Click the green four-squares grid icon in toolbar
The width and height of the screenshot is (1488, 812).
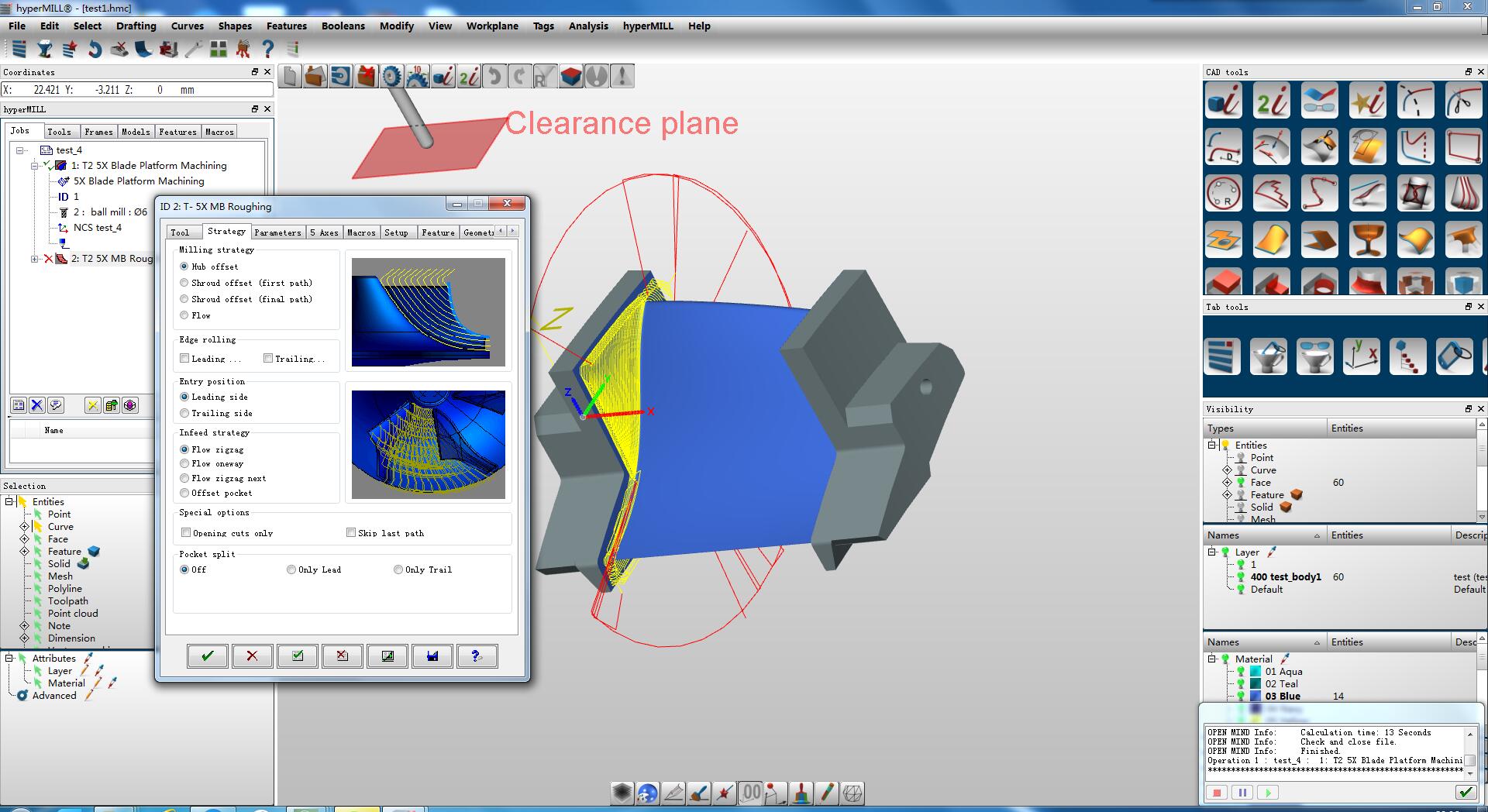(x=219, y=49)
